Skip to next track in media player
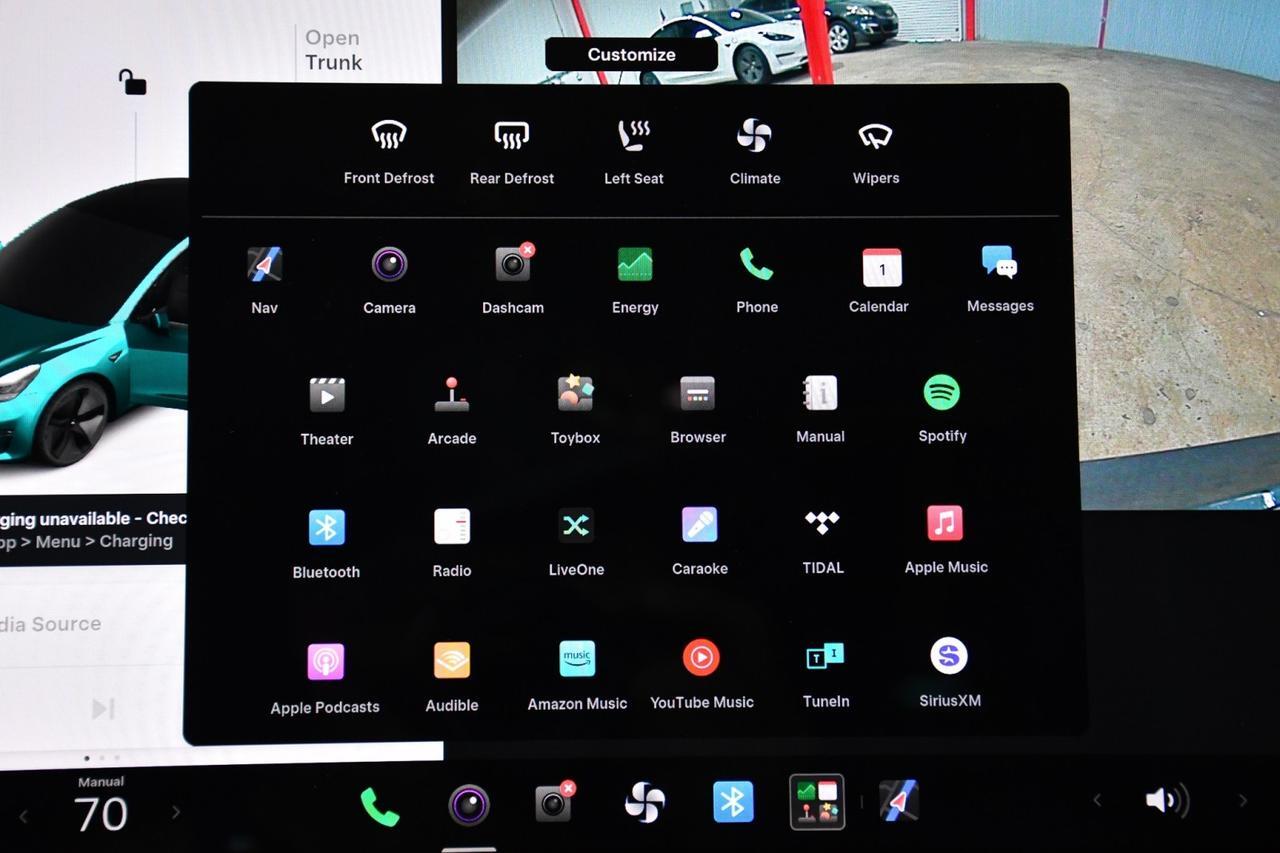 tap(102, 709)
